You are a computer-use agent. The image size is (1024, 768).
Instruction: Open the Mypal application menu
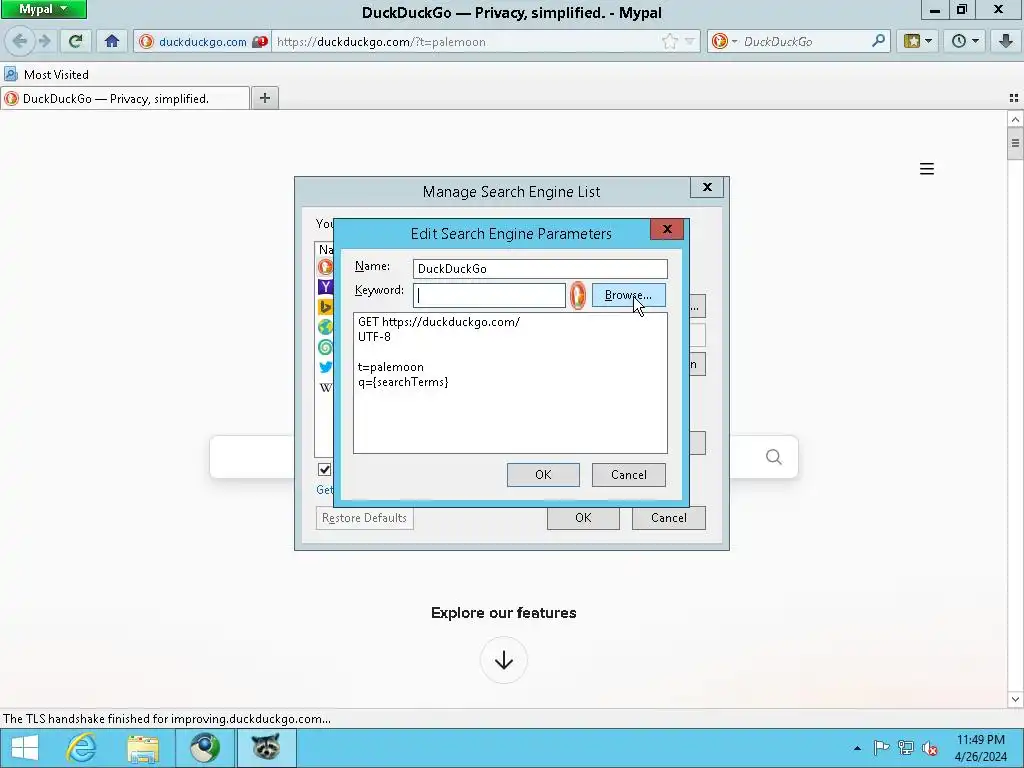tap(43, 9)
